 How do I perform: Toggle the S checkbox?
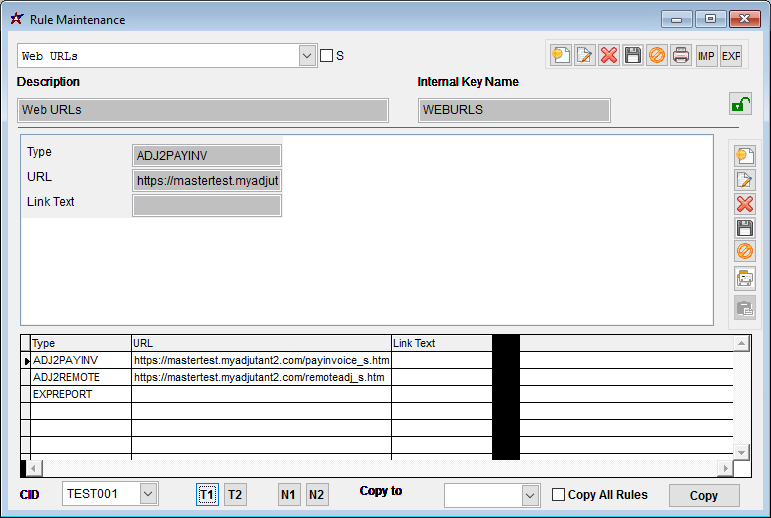coord(326,56)
